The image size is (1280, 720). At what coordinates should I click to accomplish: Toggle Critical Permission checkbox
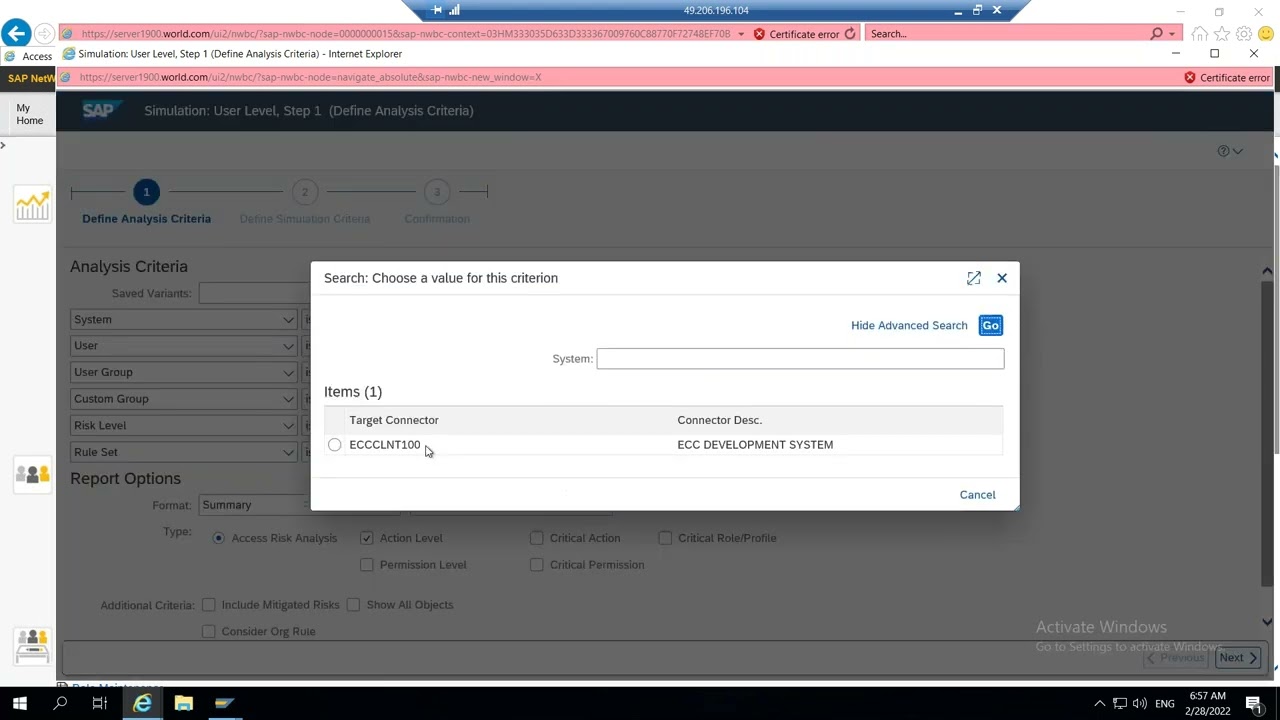coord(536,565)
